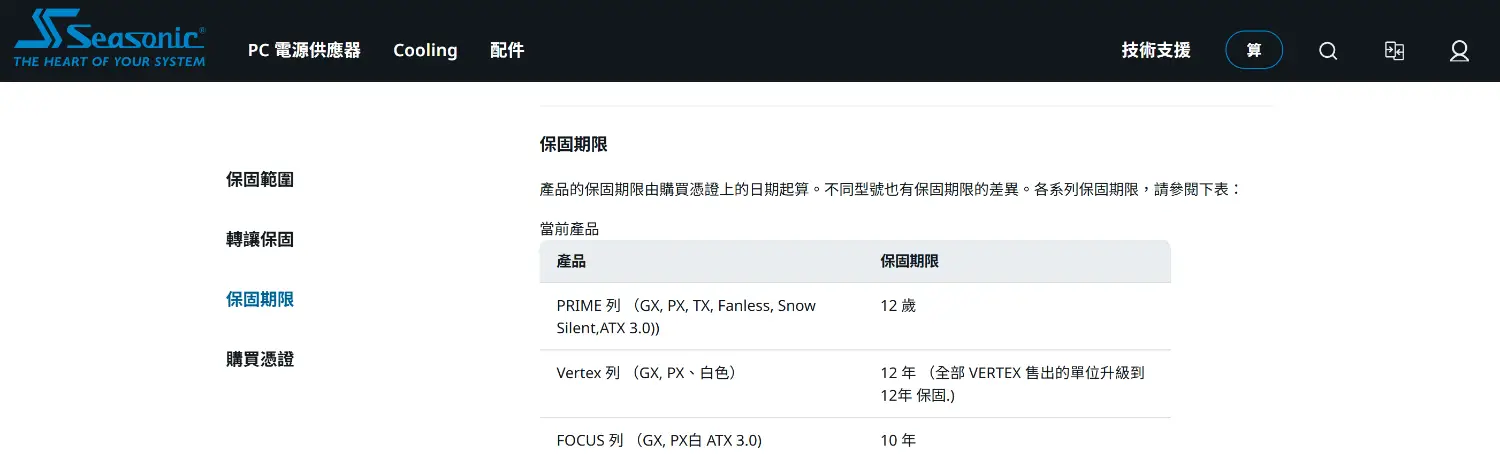
Task: Open the user account icon
Action: [1459, 51]
